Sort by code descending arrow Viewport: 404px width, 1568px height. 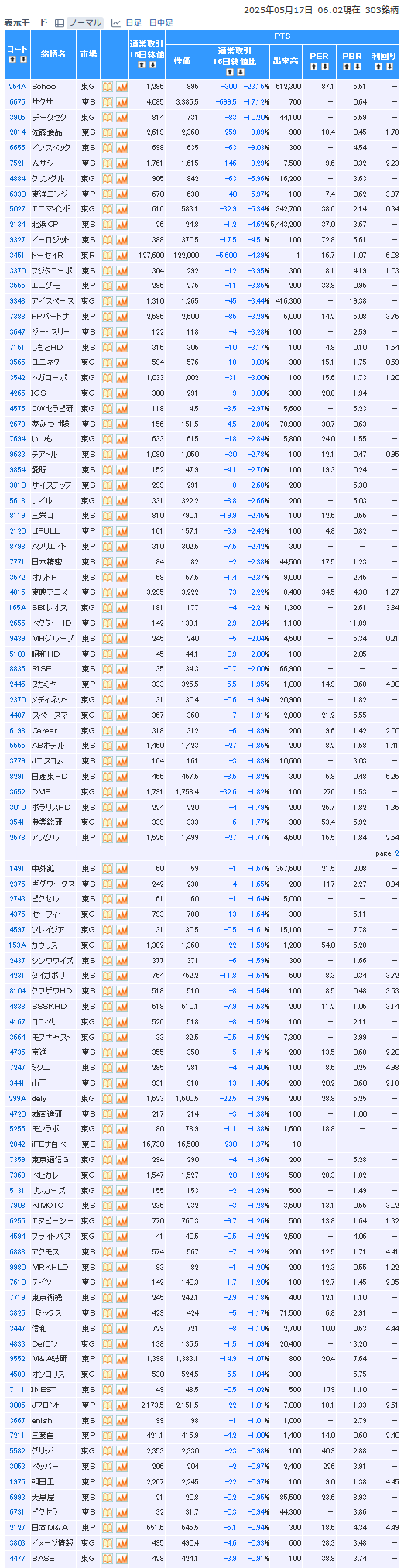tap(22, 60)
